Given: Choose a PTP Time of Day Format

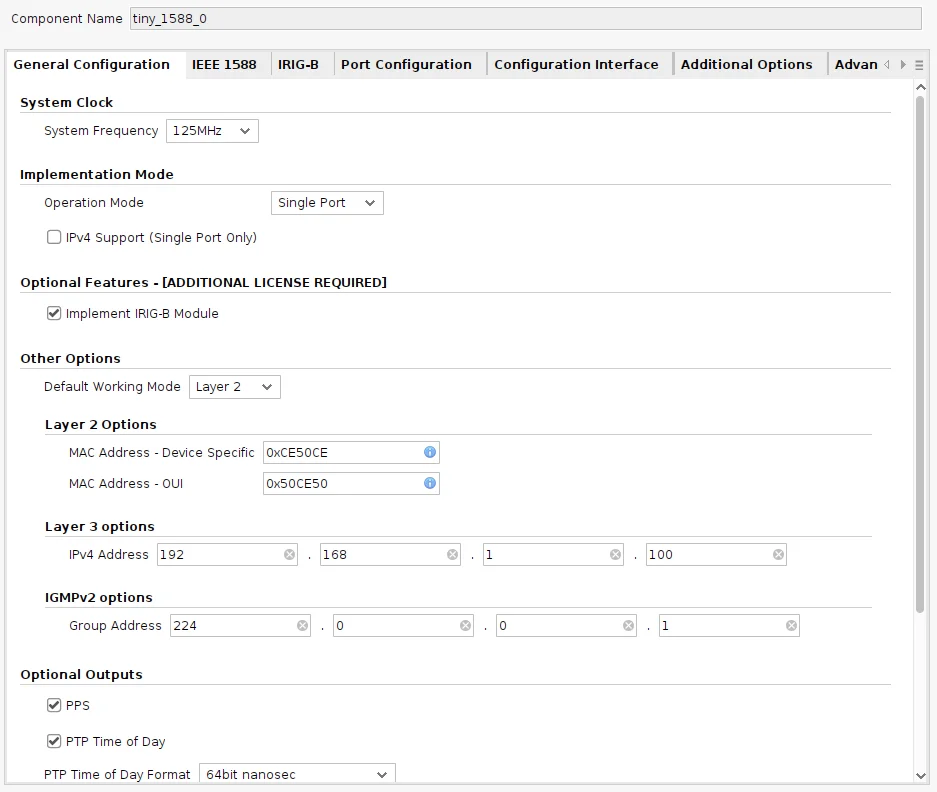Looking at the screenshot, I should (297, 775).
